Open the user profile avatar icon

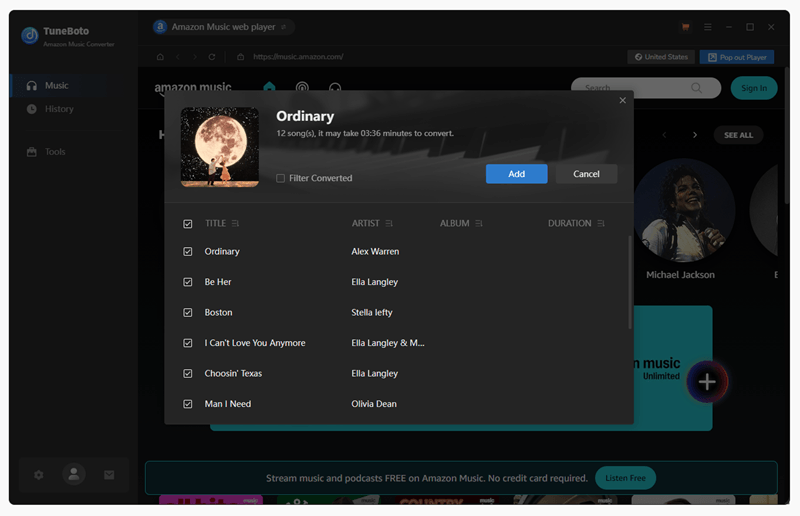tap(73, 474)
